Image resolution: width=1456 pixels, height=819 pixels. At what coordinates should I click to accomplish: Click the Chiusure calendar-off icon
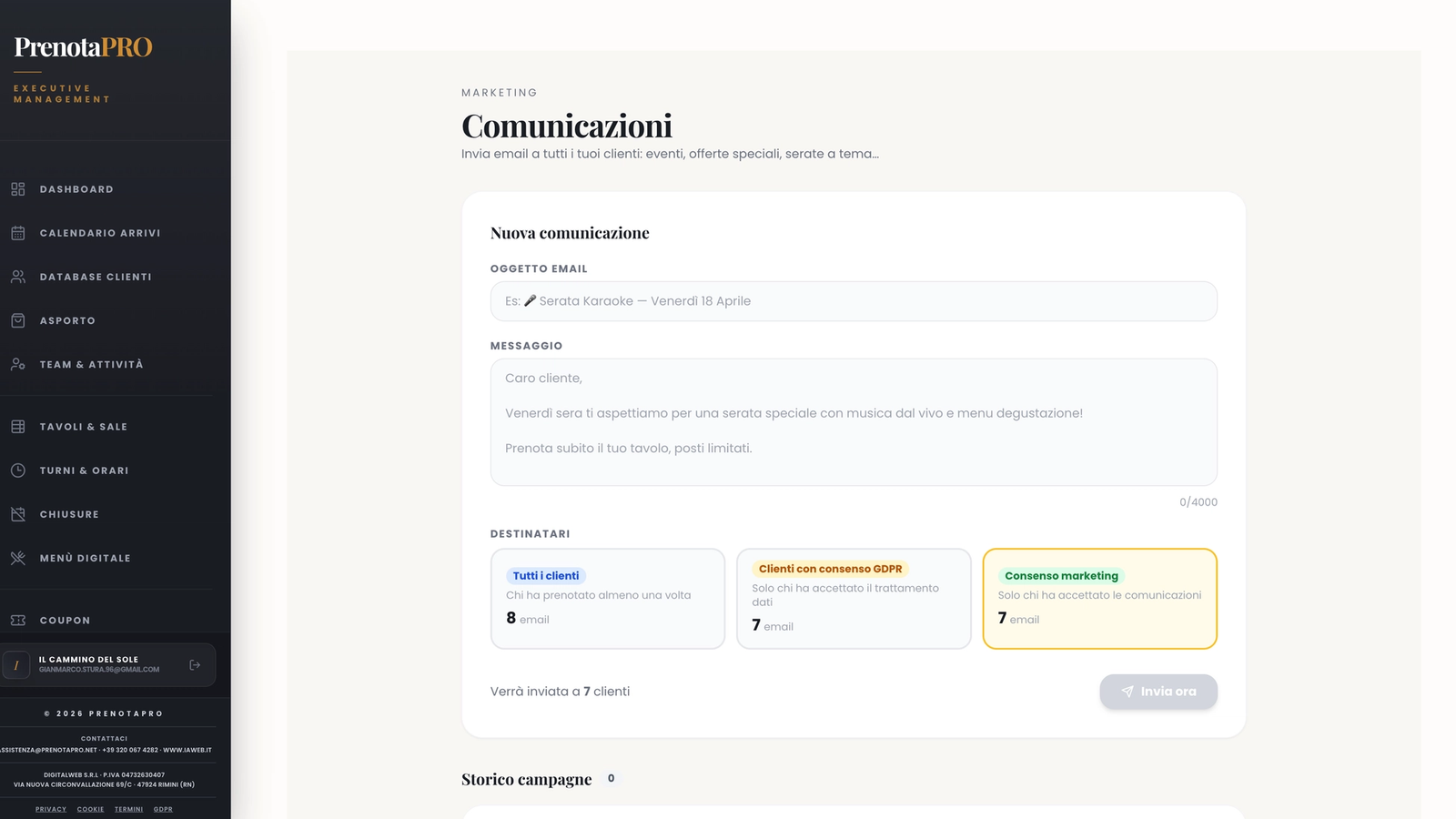tap(18, 514)
